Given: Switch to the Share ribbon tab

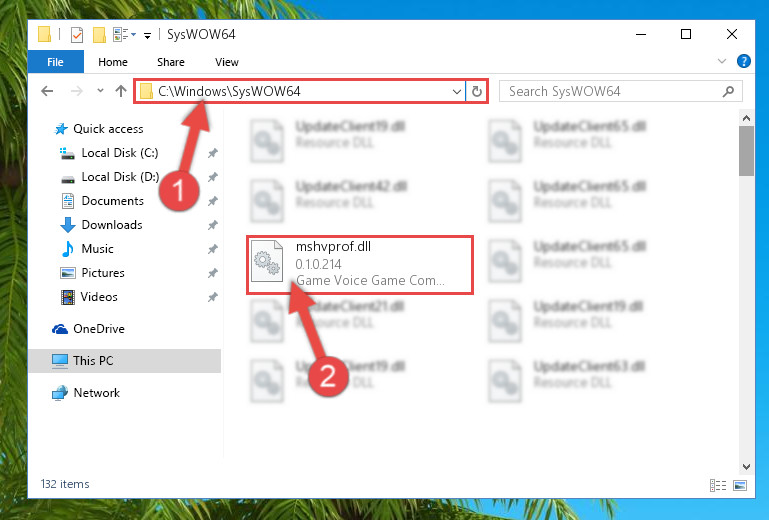Looking at the screenshot, I should tap(171, 62).
